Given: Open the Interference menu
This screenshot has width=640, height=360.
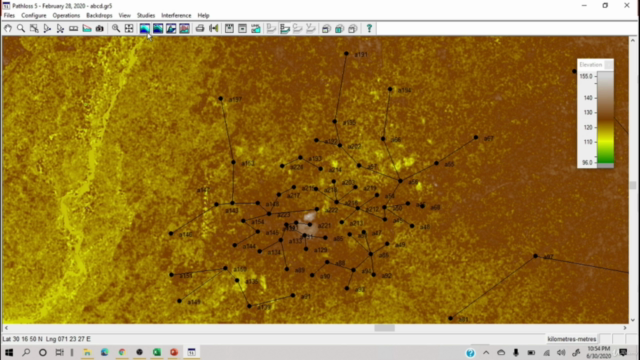Looking at the screenshot, I should pos(176,16).
